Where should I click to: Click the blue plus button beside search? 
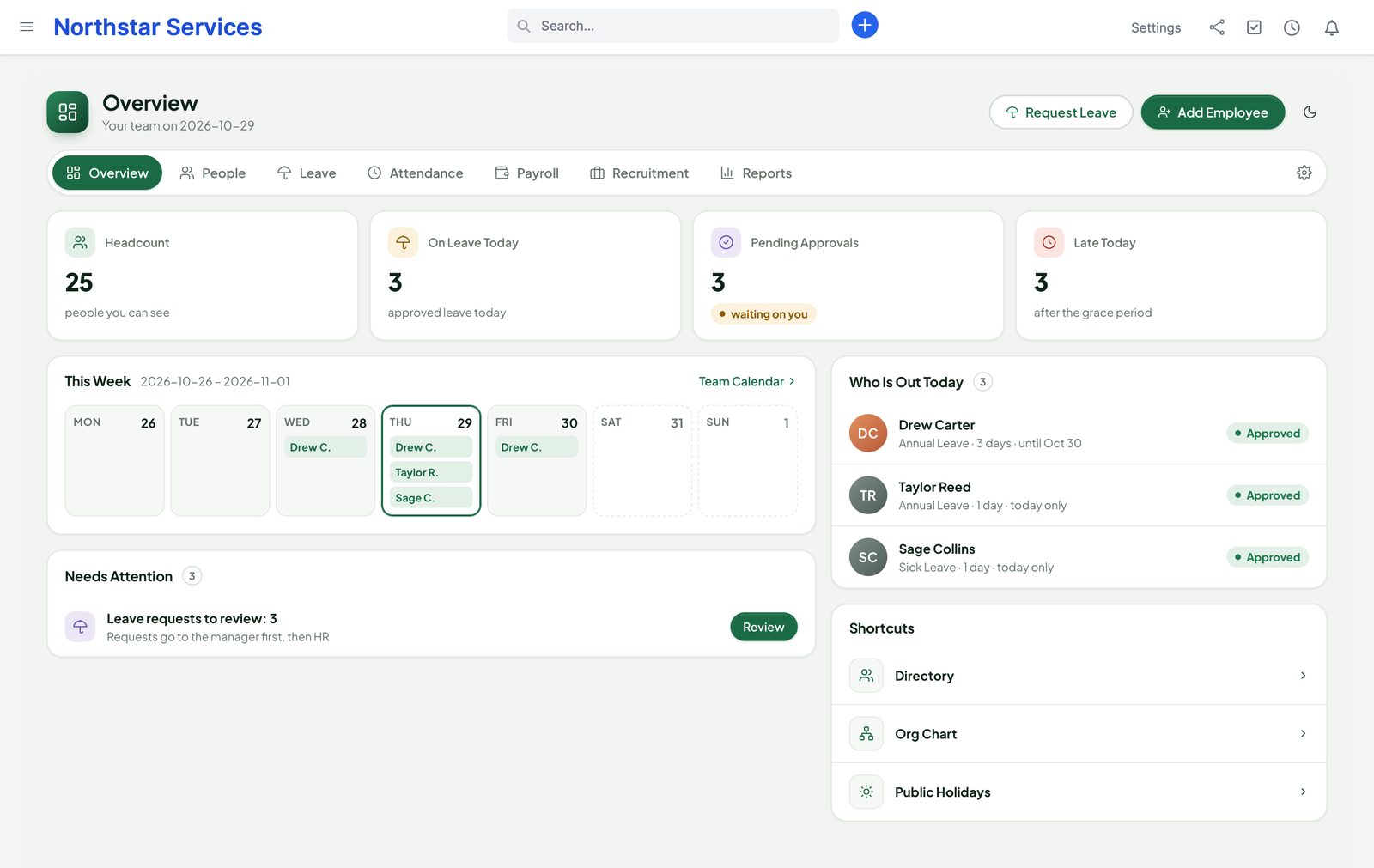tap(865, 25)
